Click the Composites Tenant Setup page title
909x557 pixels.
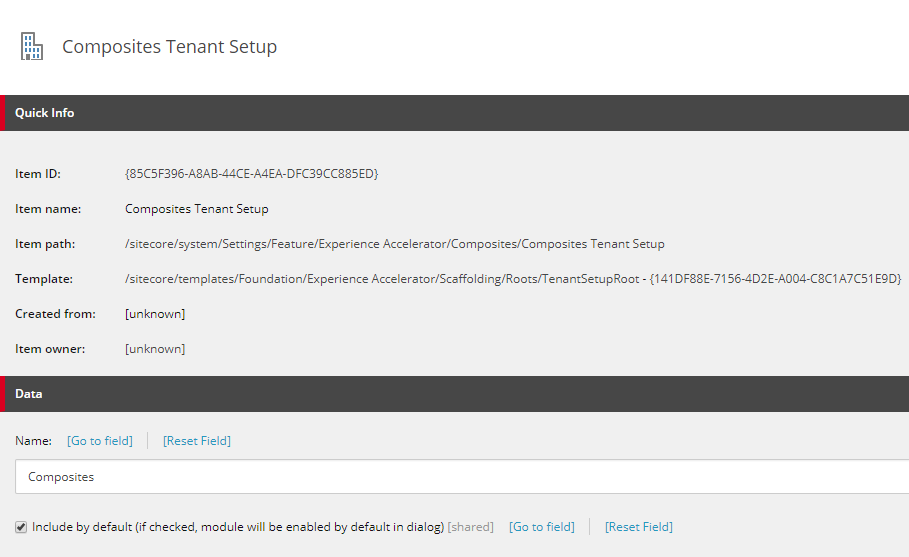(169, 46)
